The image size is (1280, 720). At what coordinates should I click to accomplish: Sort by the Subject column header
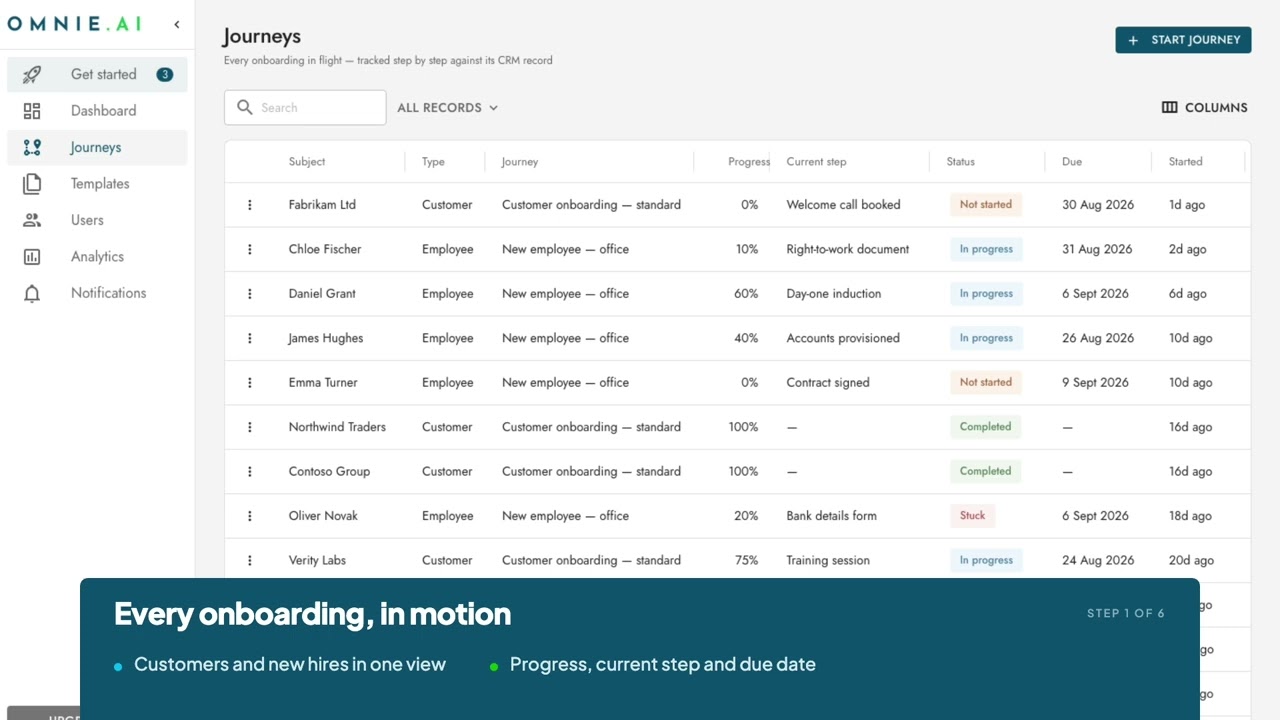307,162
